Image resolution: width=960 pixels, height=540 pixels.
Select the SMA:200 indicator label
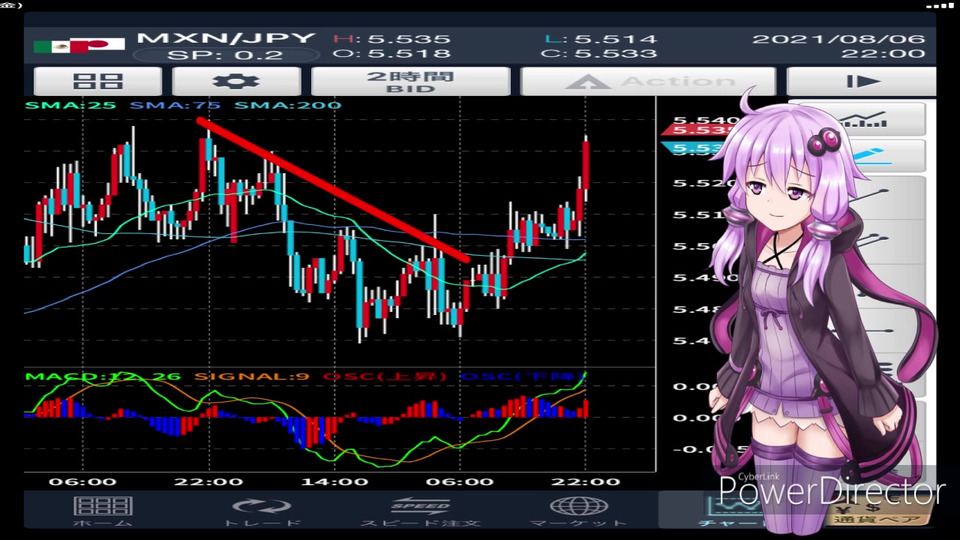coord(288,105)
